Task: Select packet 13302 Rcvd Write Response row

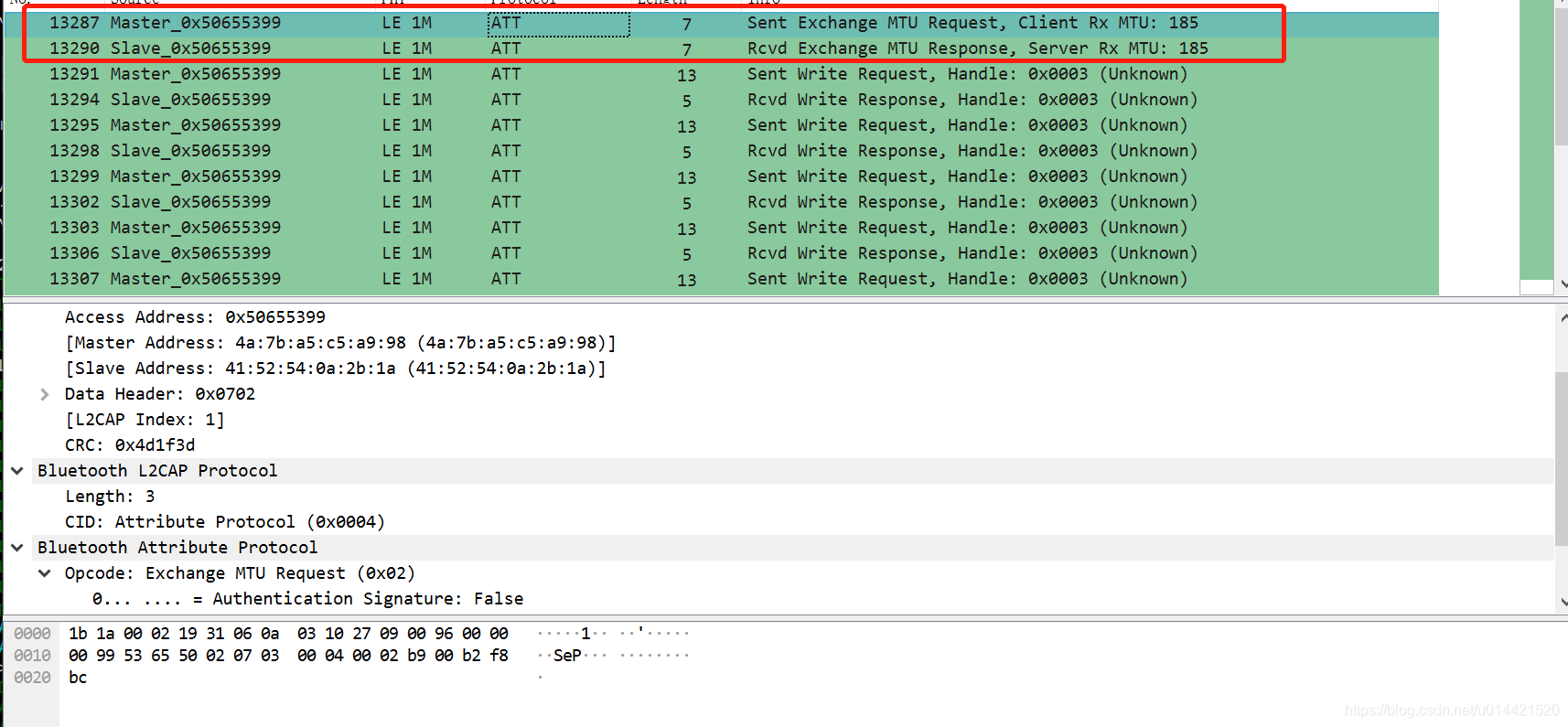Action: [x=721, y=203]
